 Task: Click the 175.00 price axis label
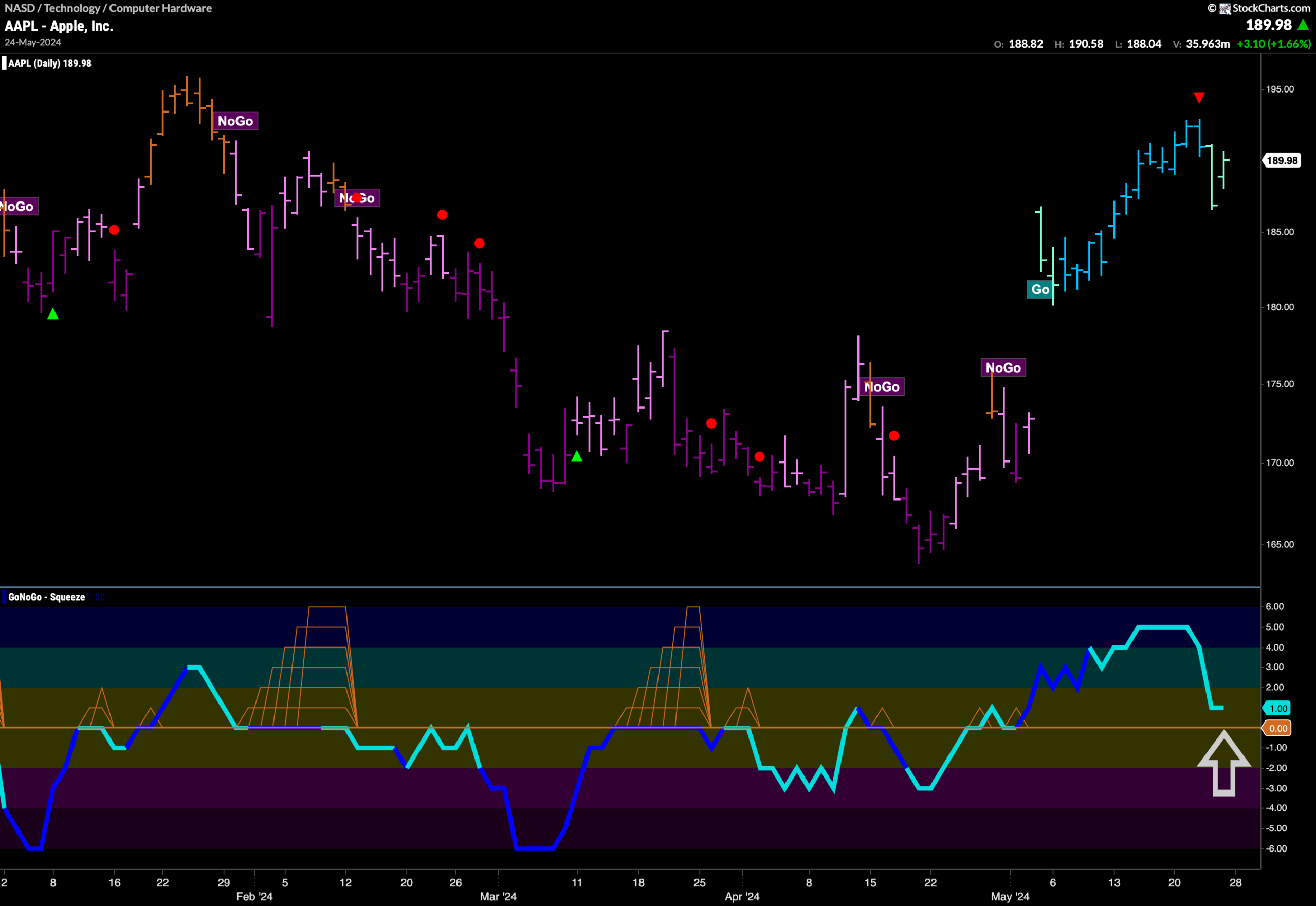click(1280, 384)
